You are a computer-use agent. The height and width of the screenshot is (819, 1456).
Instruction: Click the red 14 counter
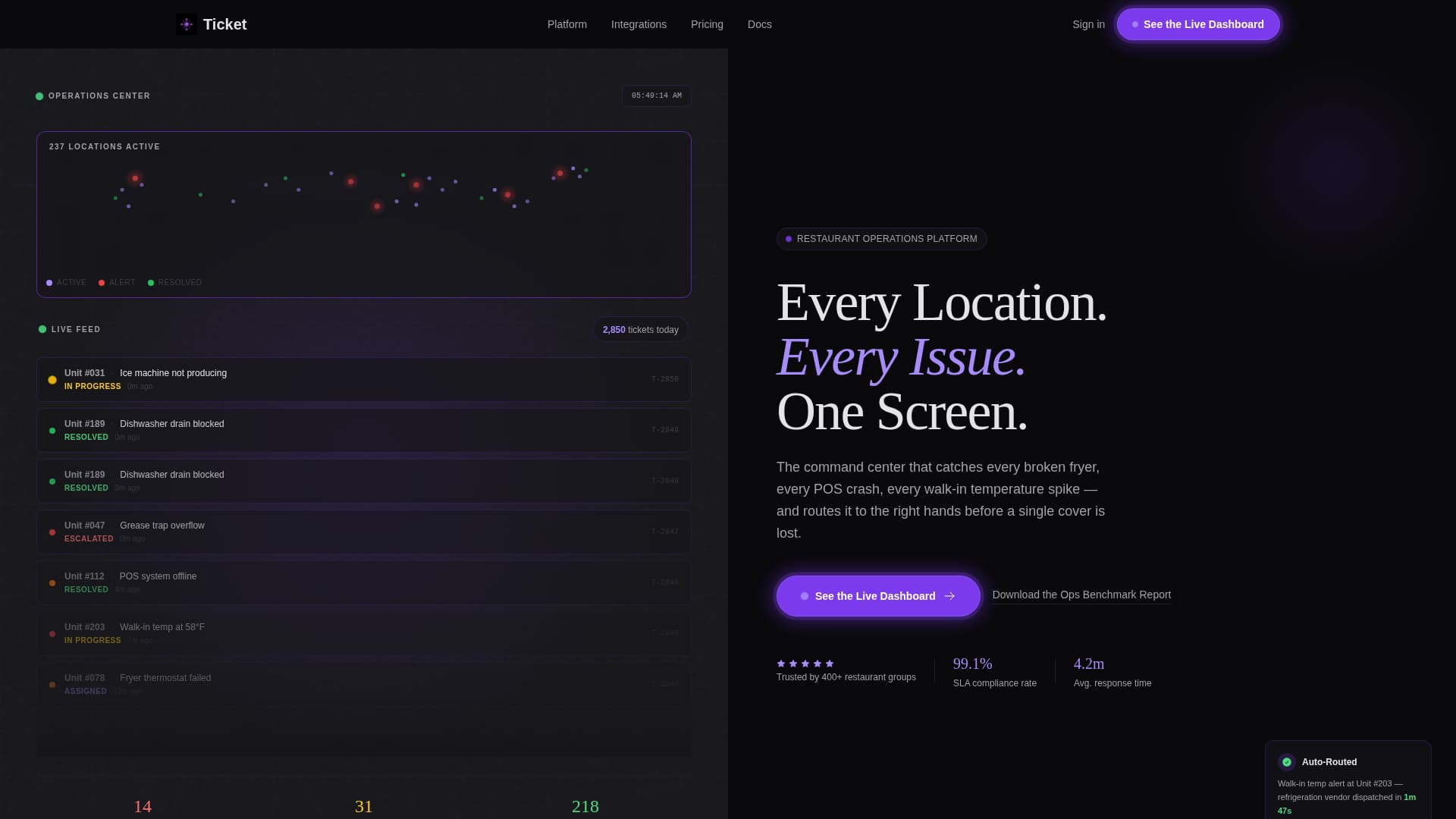tap(143, 807)
